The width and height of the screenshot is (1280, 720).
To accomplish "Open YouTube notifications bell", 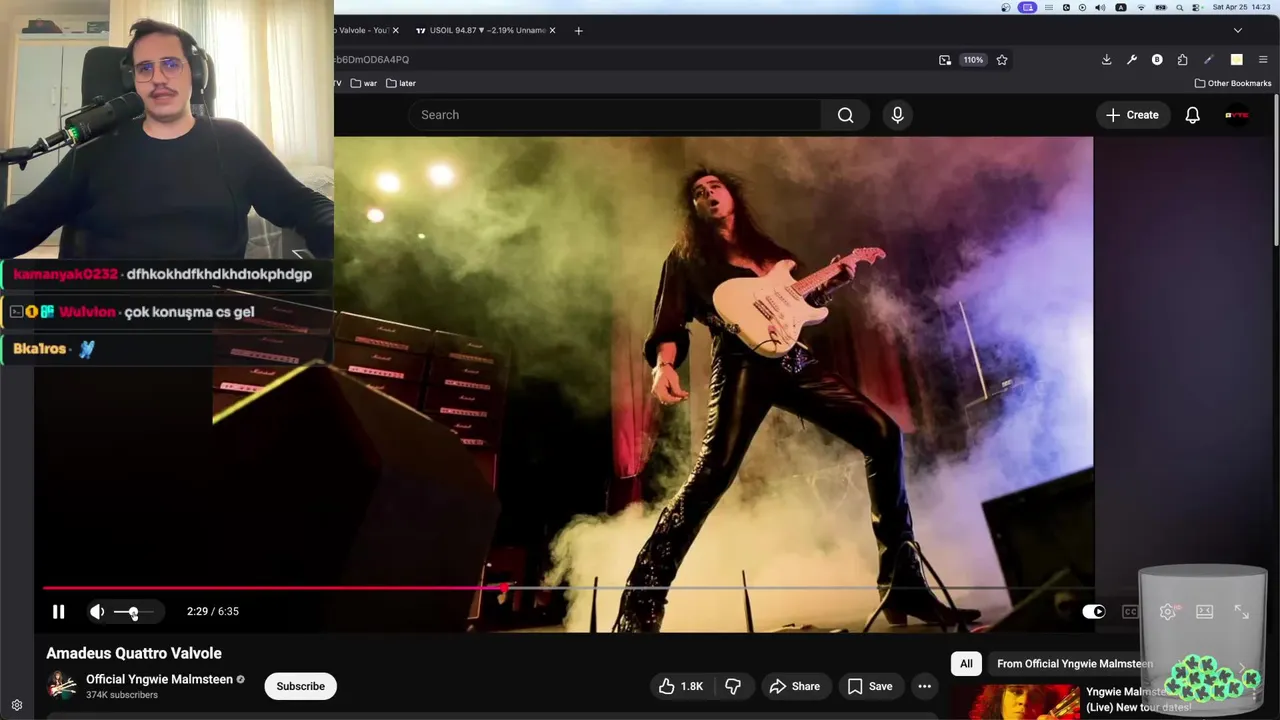I will [1192, 115].
